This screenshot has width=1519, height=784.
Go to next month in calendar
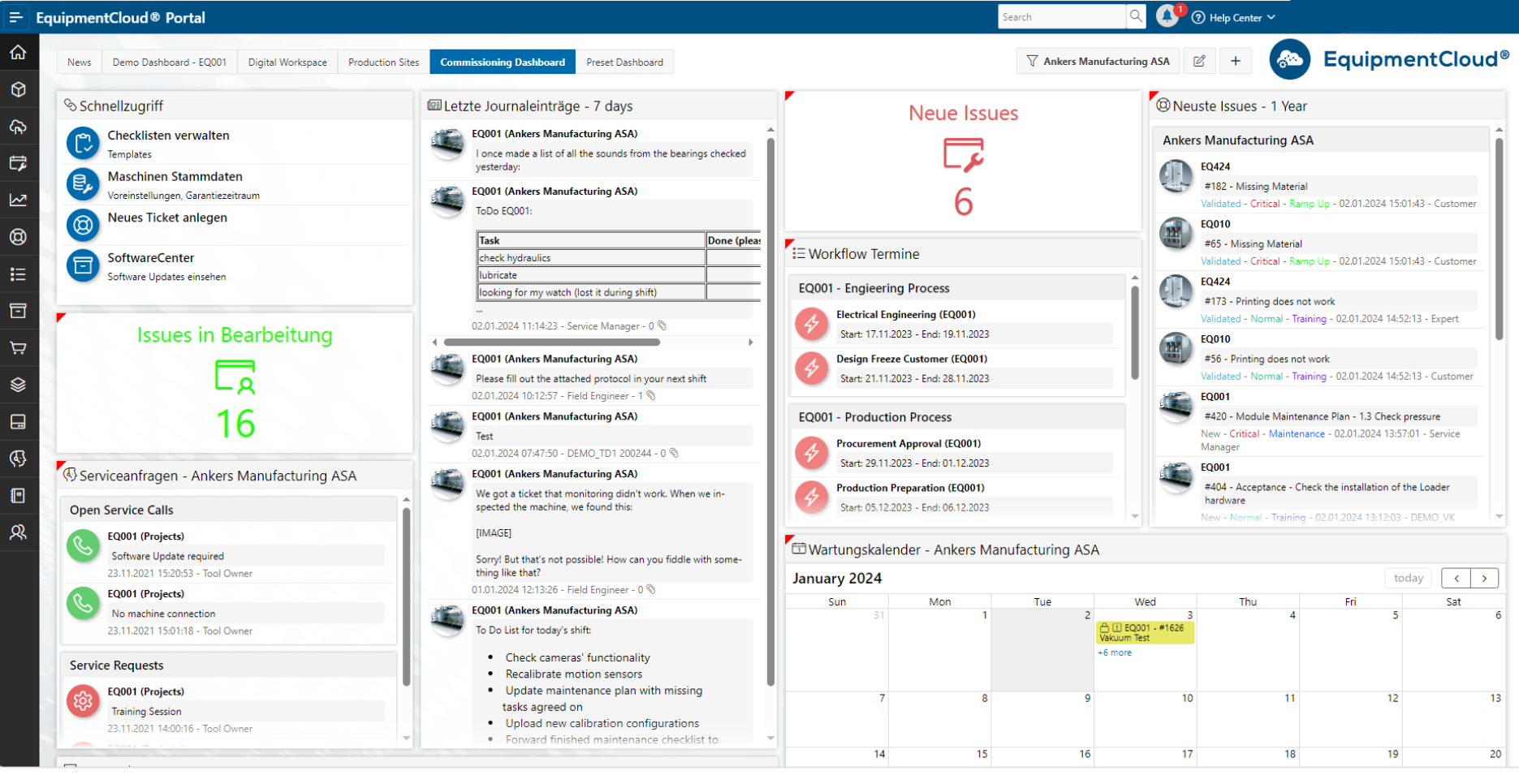pyautogui.click(x=1484, y=578)
